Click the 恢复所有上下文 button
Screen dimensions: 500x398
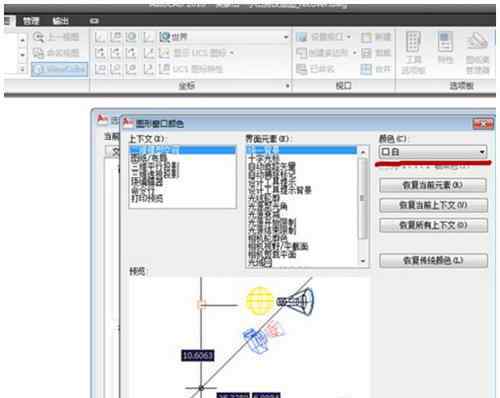(433, 225)
